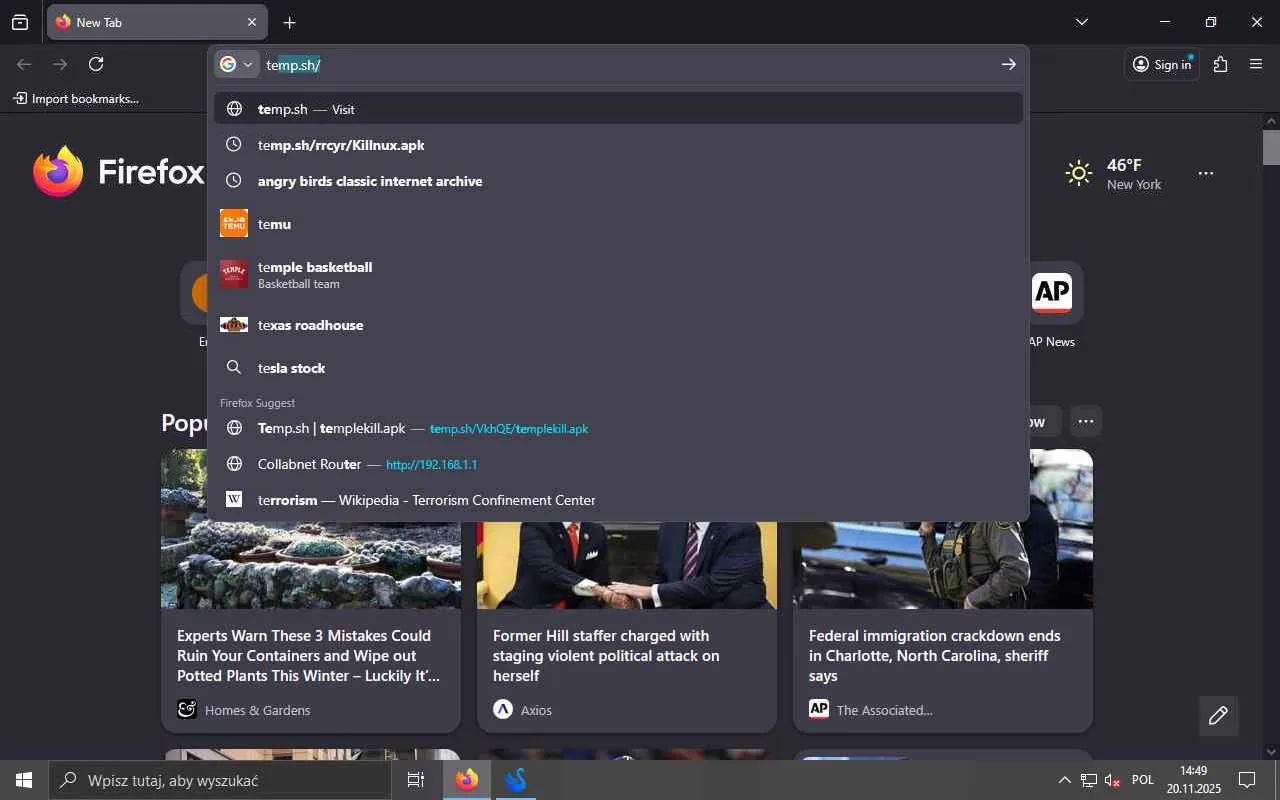Viewport: 1280px width, 800px height.
Task: Click the page vertical scrollbar thumb
Action: [x=1271, y=146]
